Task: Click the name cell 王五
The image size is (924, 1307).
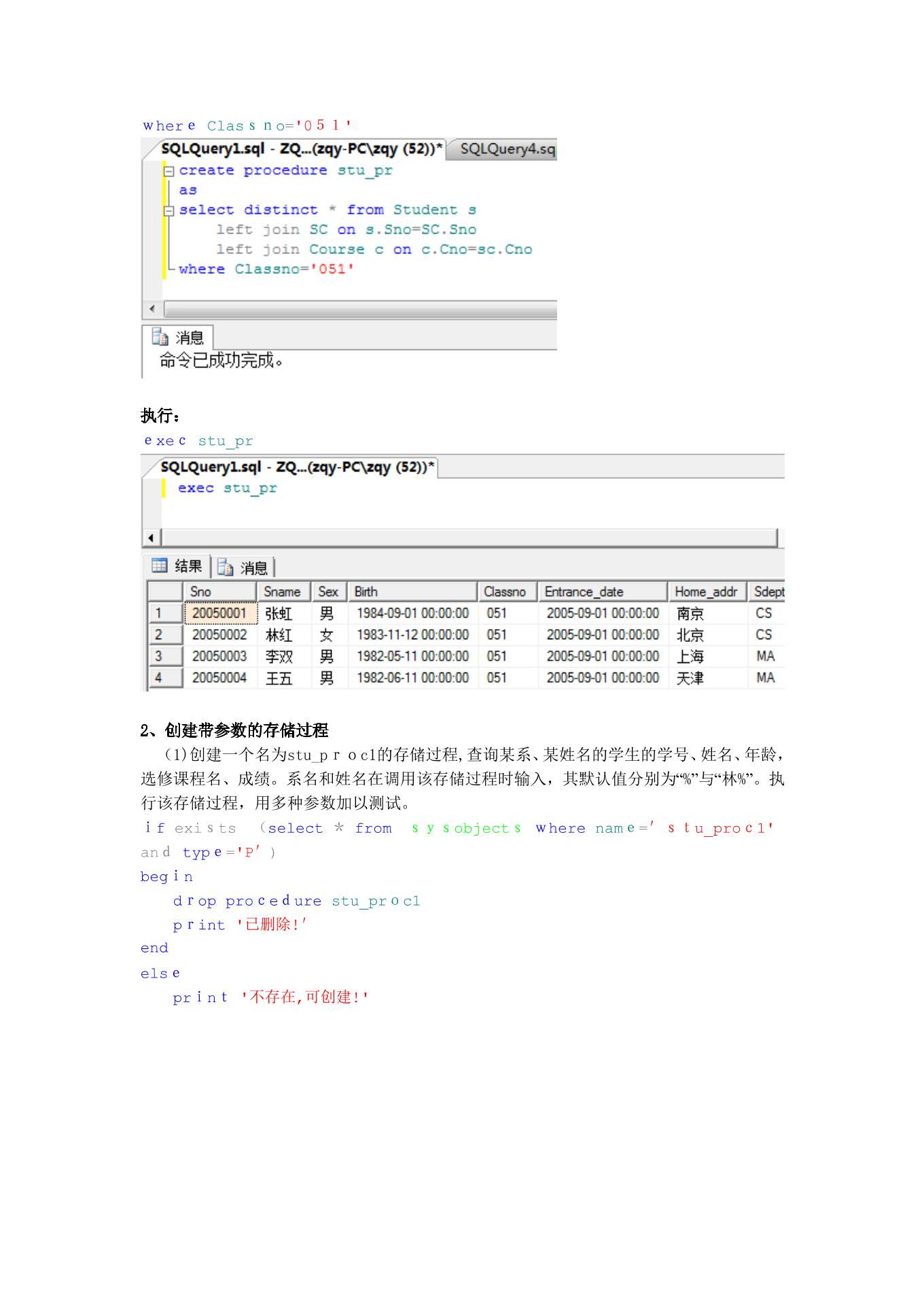Action: coord(284,678)
